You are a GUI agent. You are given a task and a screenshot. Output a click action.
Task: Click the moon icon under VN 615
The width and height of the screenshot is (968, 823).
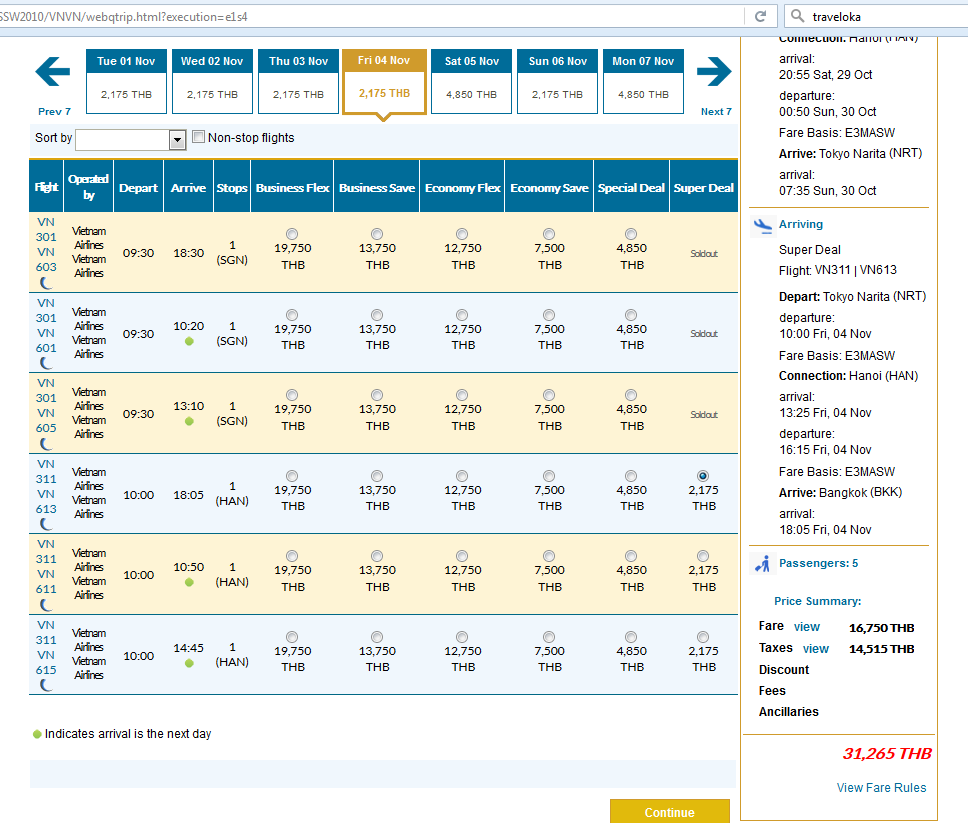46,685
